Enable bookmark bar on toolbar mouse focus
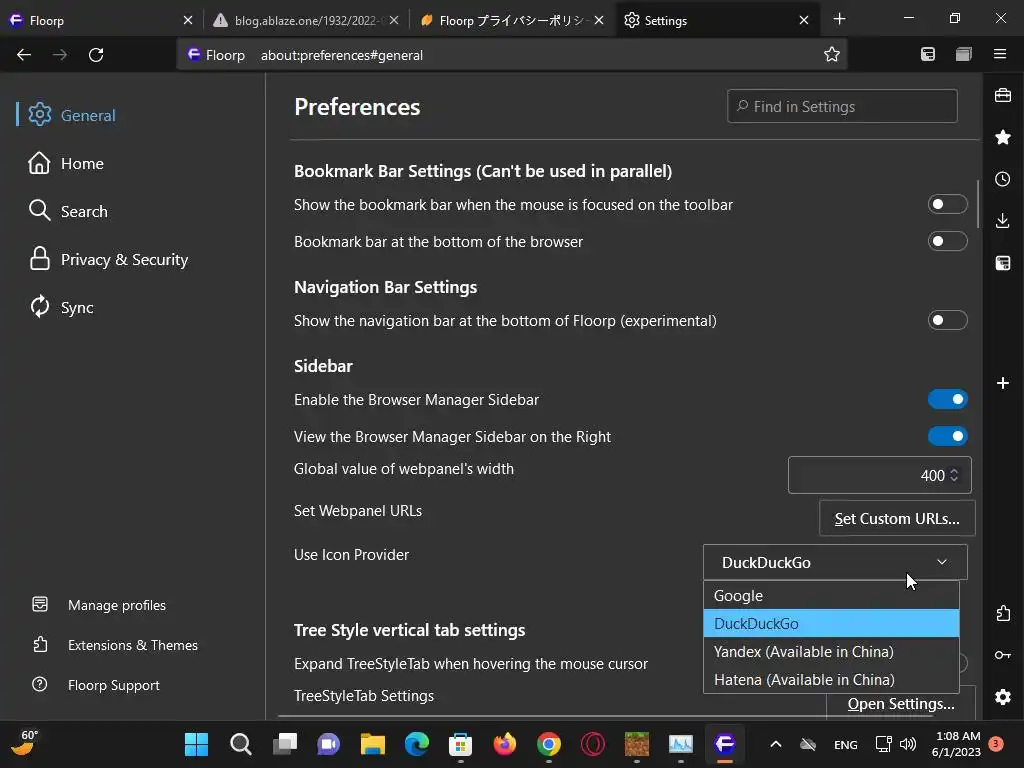1024x768 pixels. point(948,204)
